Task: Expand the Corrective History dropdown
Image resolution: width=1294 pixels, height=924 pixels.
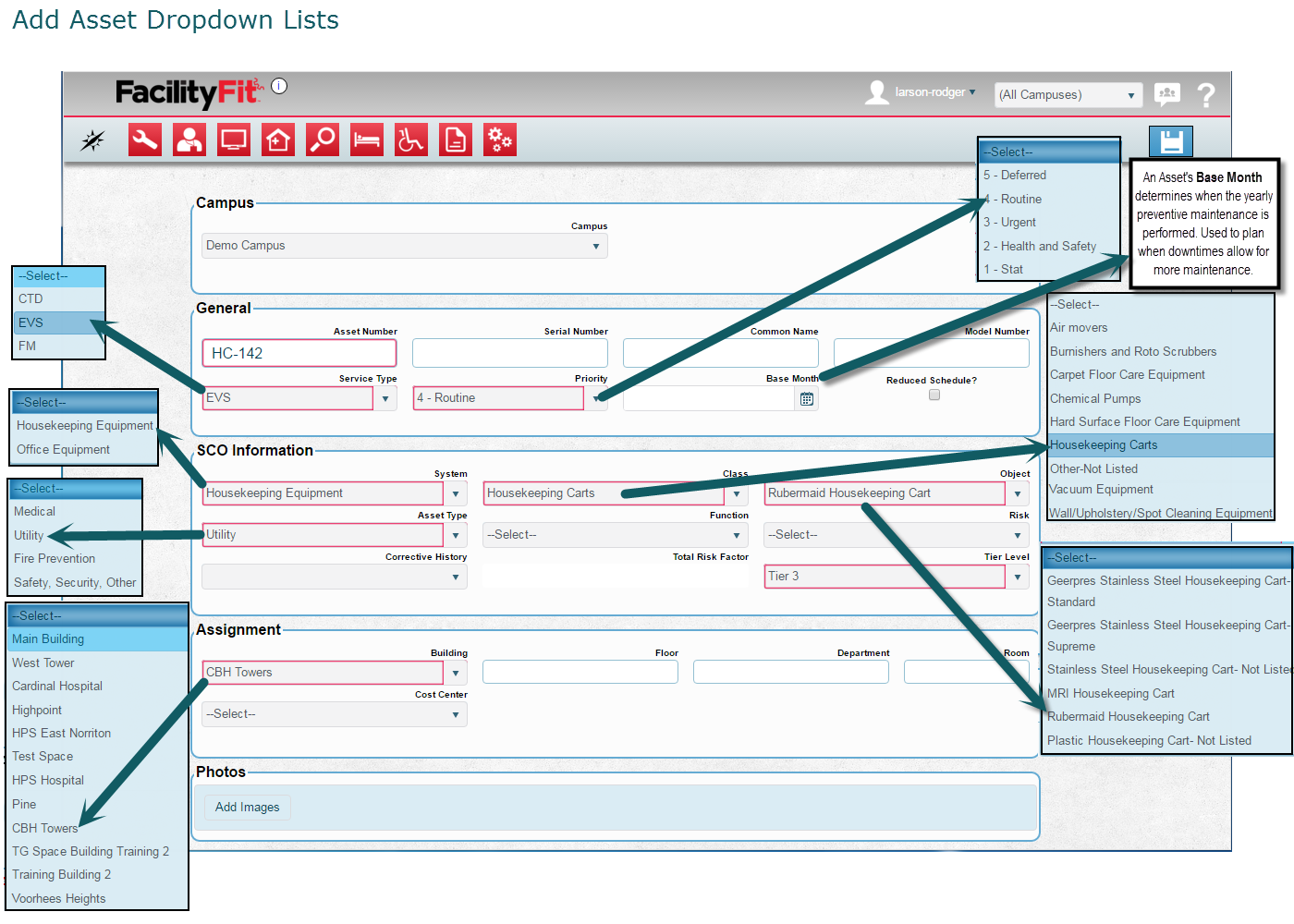Action: [x=335, y=577]
